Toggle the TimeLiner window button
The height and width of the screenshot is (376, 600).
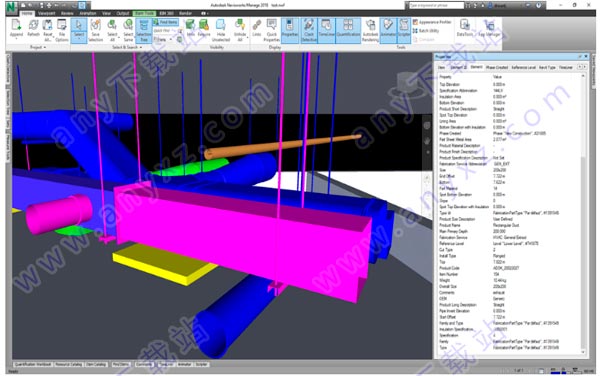tap(326, 30)
